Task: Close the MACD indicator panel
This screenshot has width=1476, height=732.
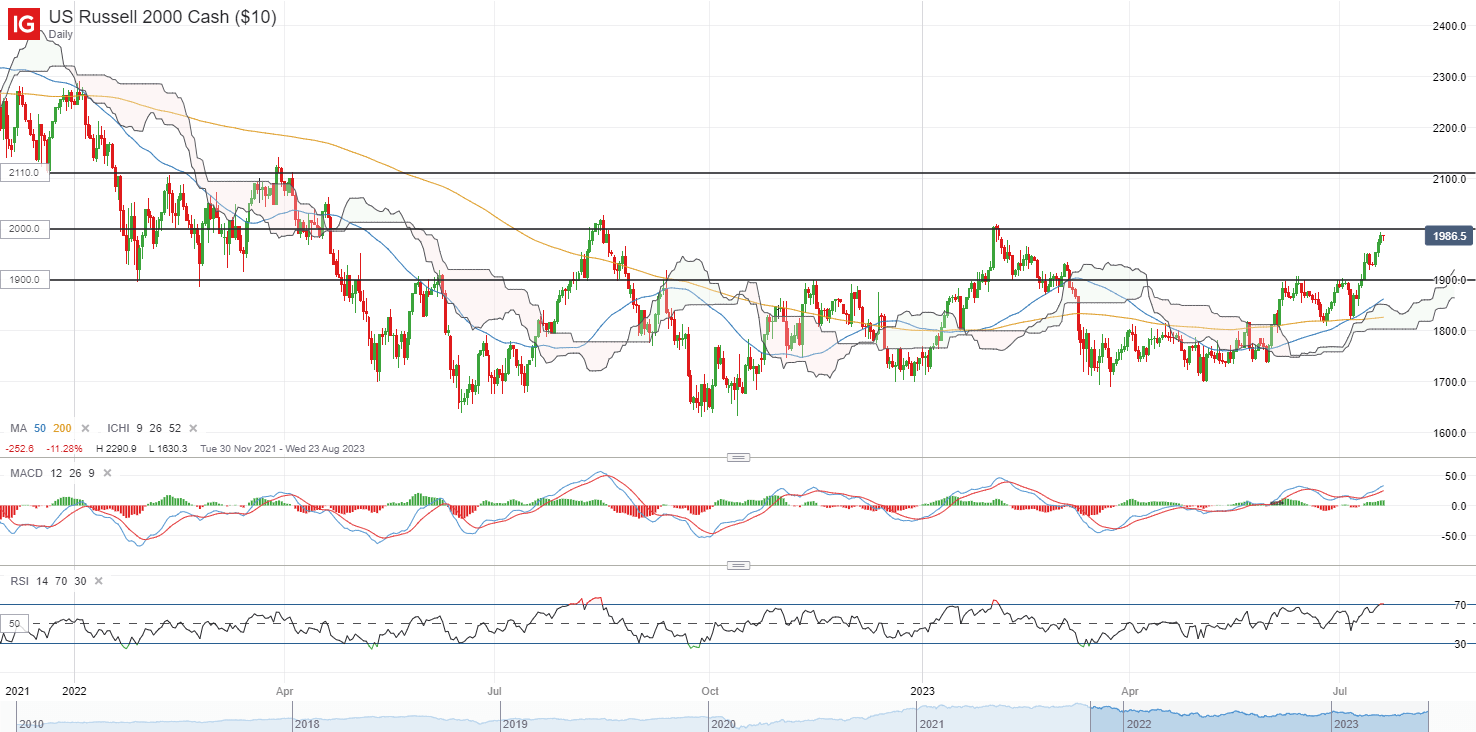Action: point(107,473)
